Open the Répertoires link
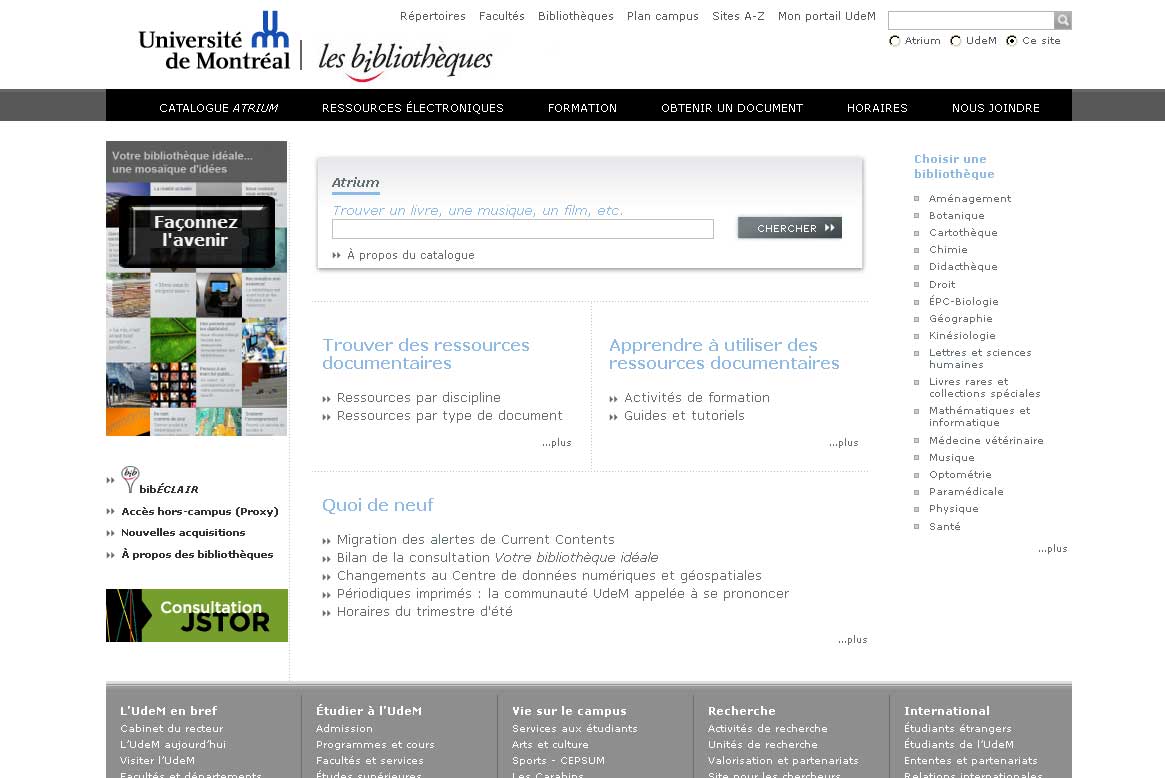This screenshot has width=1165, height=778. 432,16
